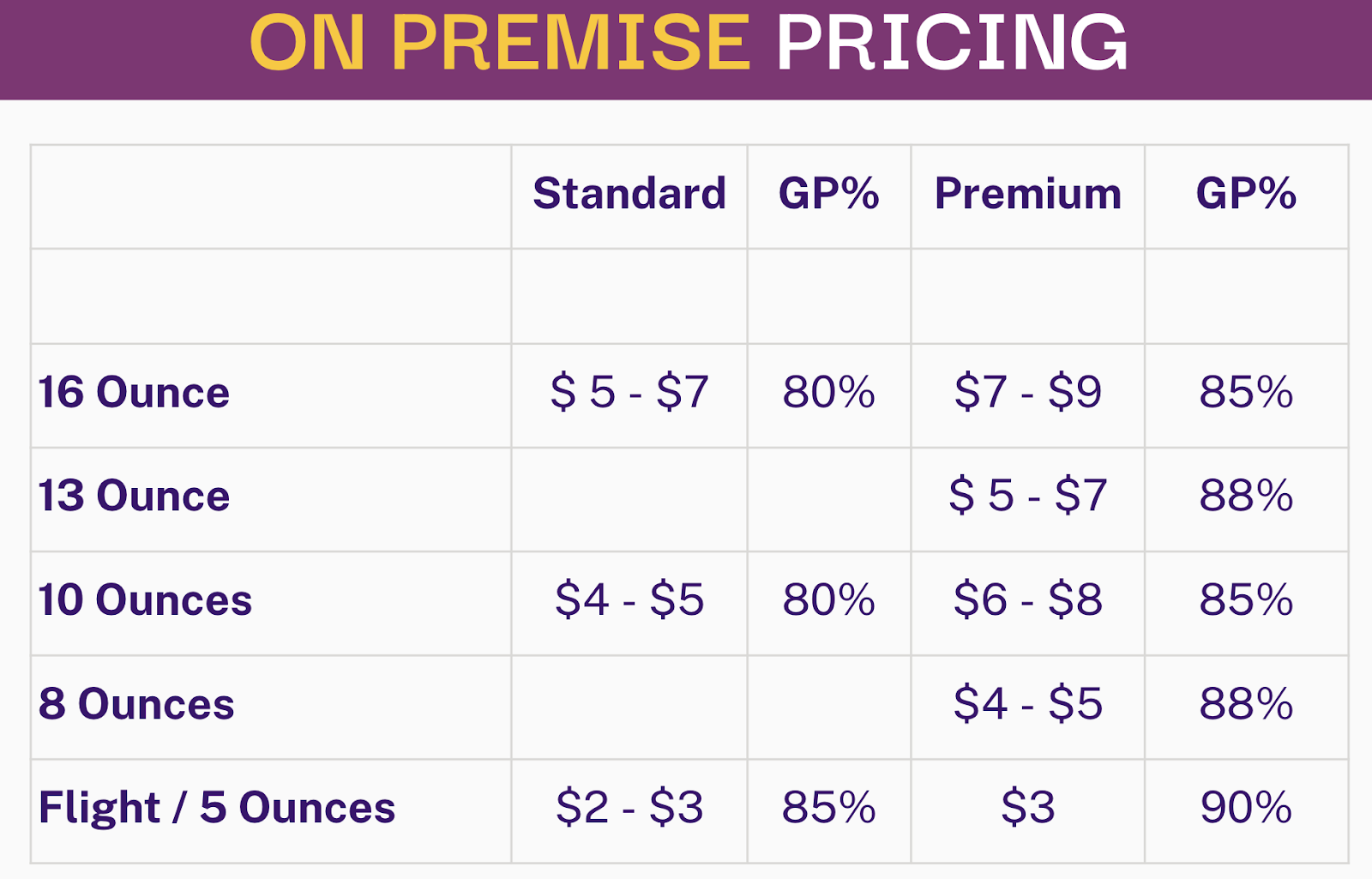Click the 90% GP cell
The image size is (1372, 879).
(x=1246, y=809)
